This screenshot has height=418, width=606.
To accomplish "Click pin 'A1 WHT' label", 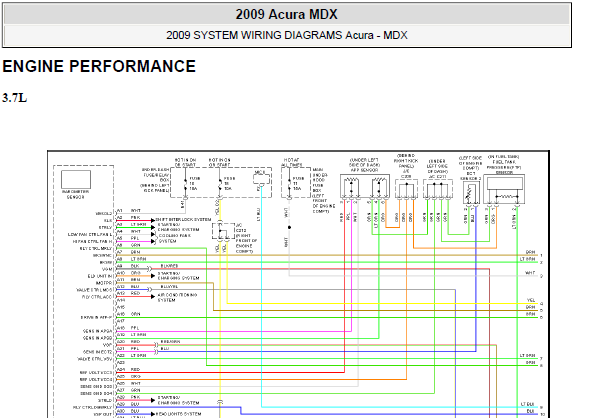I will tap(129, 211).
